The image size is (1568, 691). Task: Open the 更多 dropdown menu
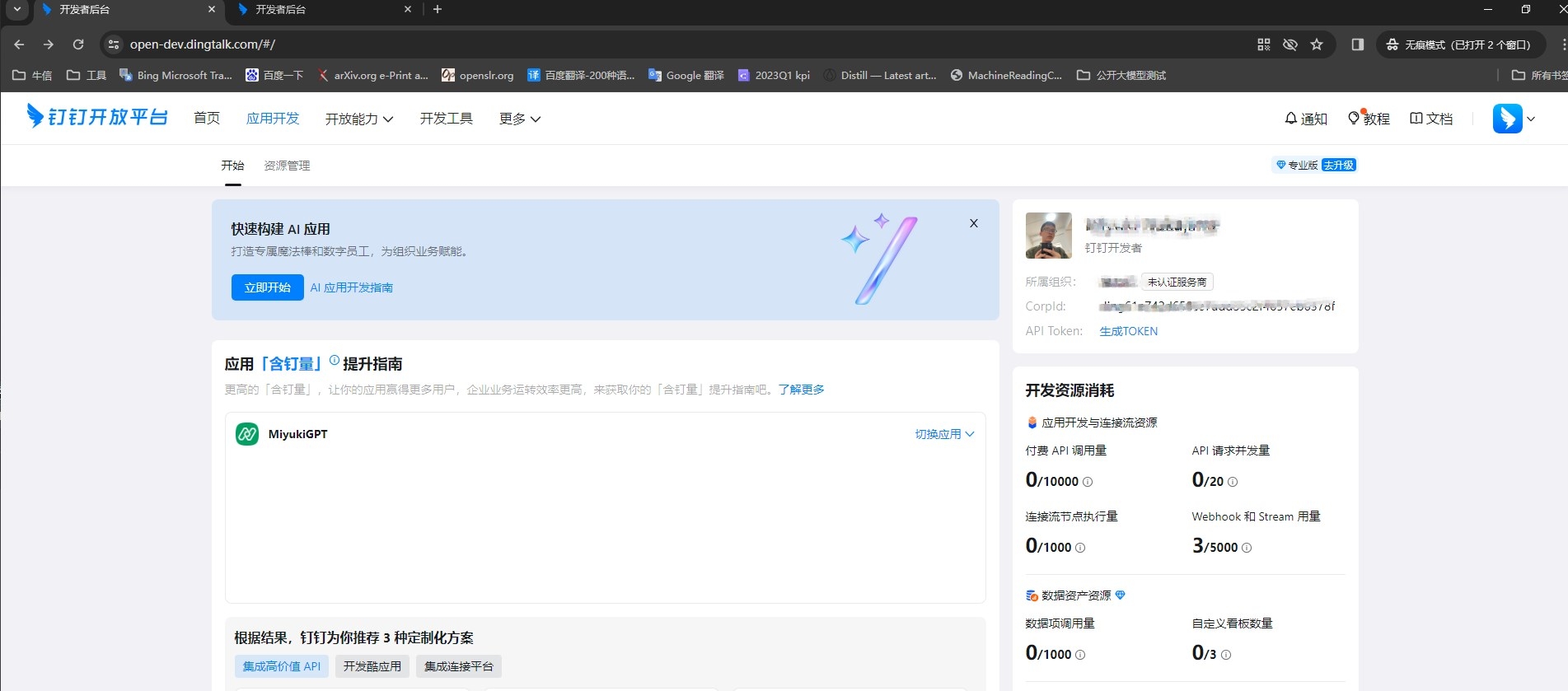pos(520,119)
